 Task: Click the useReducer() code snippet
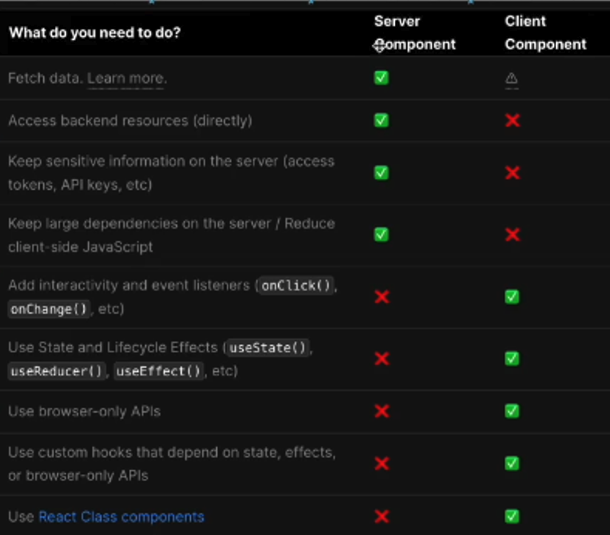58,372
